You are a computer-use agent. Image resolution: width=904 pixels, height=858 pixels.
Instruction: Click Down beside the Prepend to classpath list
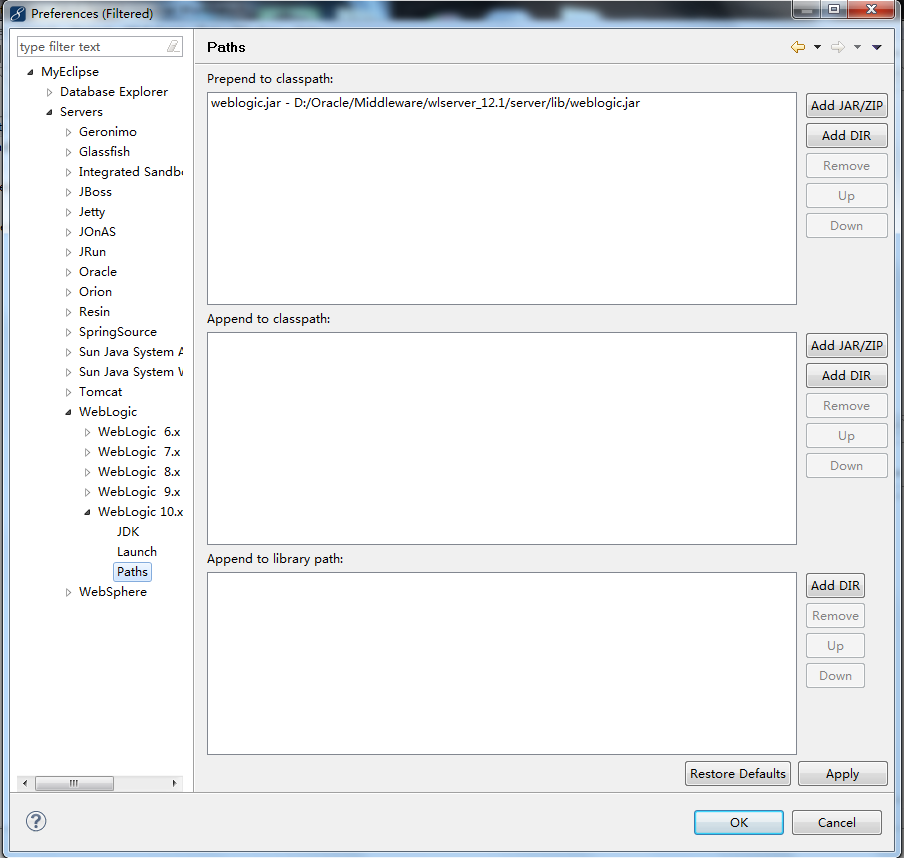pyautogui.click(x=846, y=225)
